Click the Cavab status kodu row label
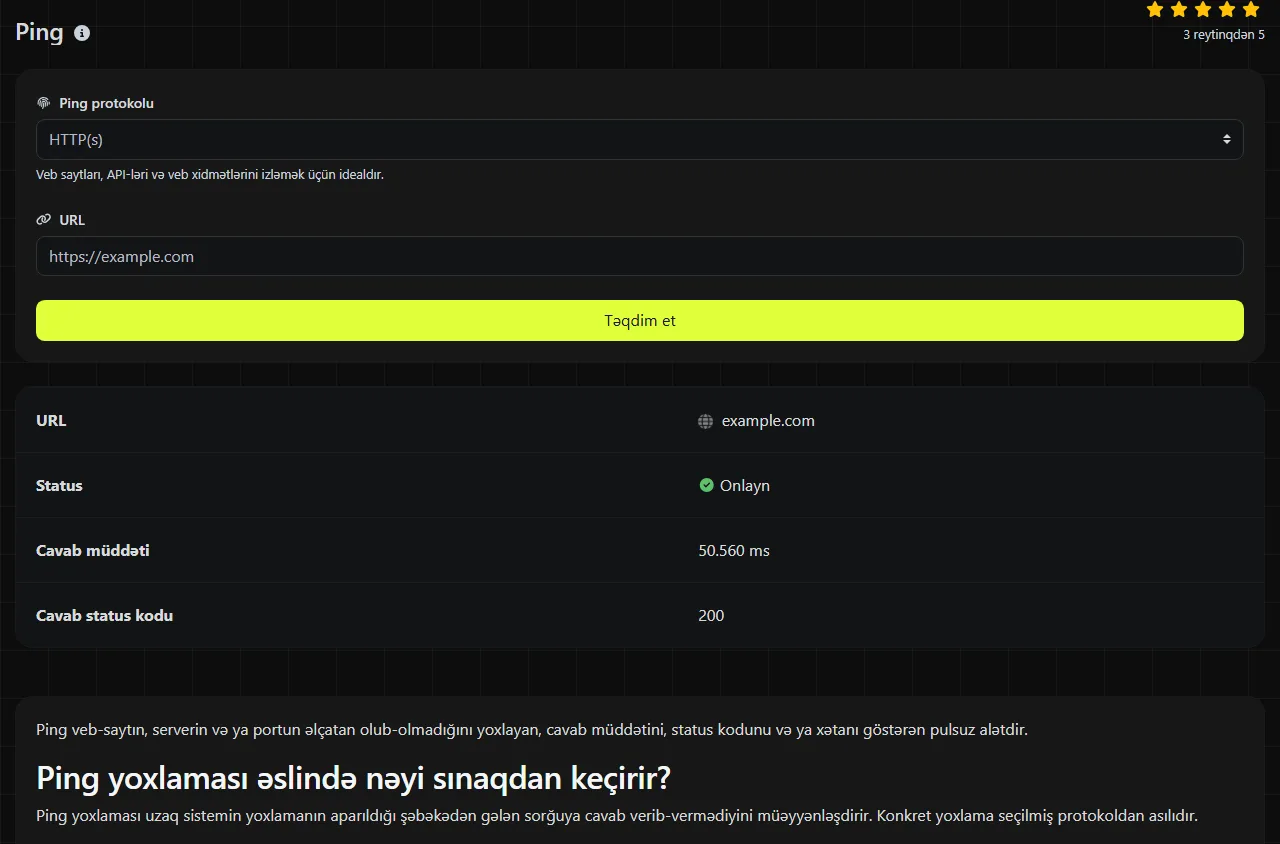This screenshot has height=844, width=1280. 105,616
